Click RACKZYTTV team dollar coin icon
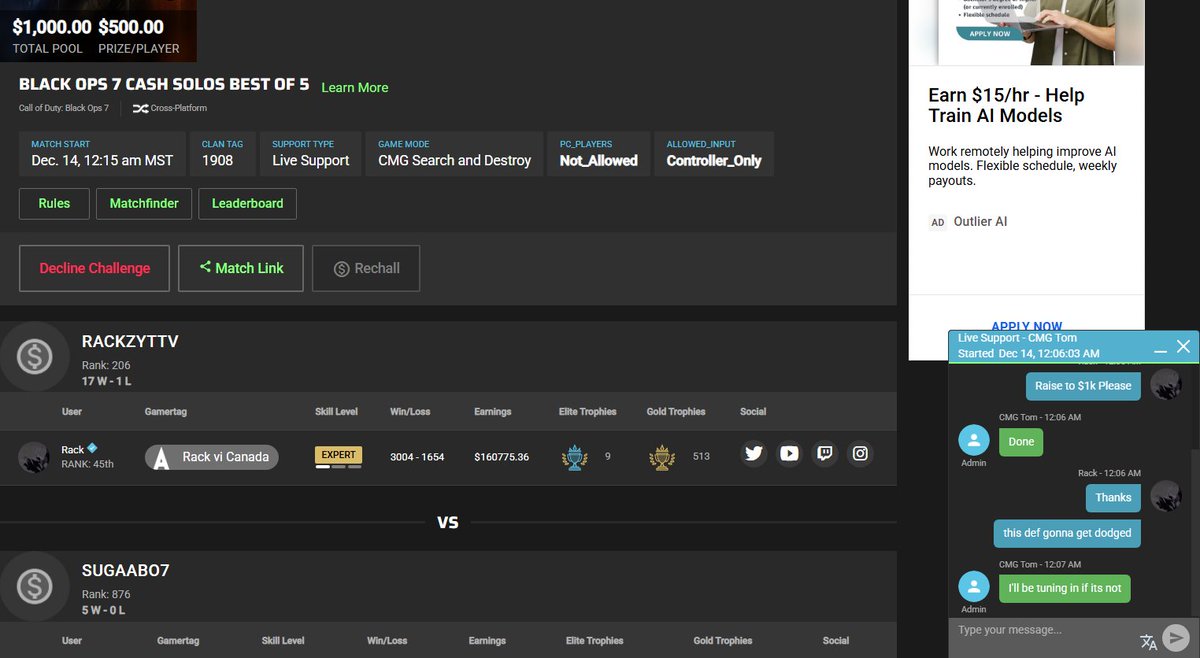The height and width of the screenshot is (658, 1200). 34,355
